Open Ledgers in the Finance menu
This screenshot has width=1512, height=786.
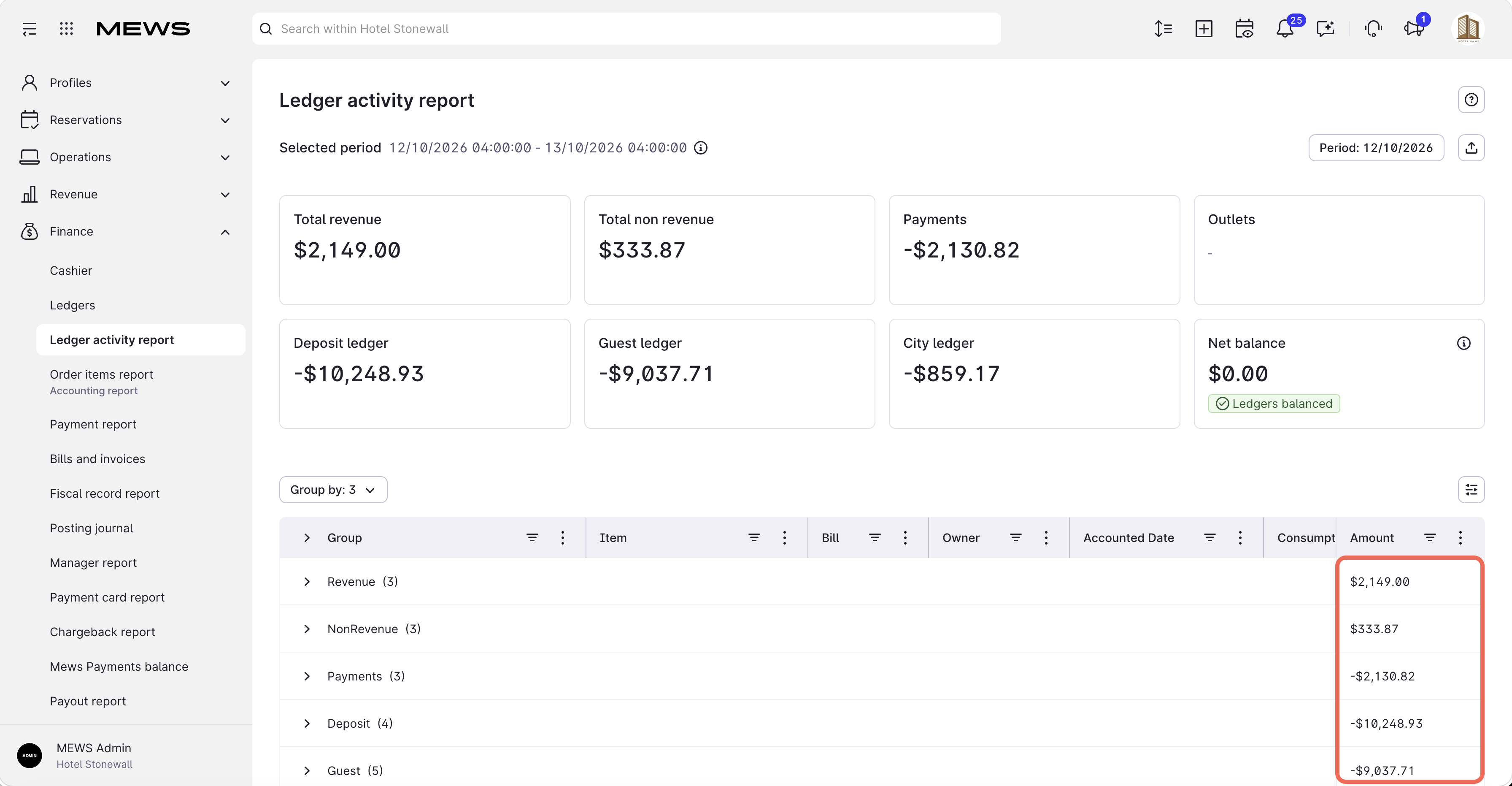(72, 306)
